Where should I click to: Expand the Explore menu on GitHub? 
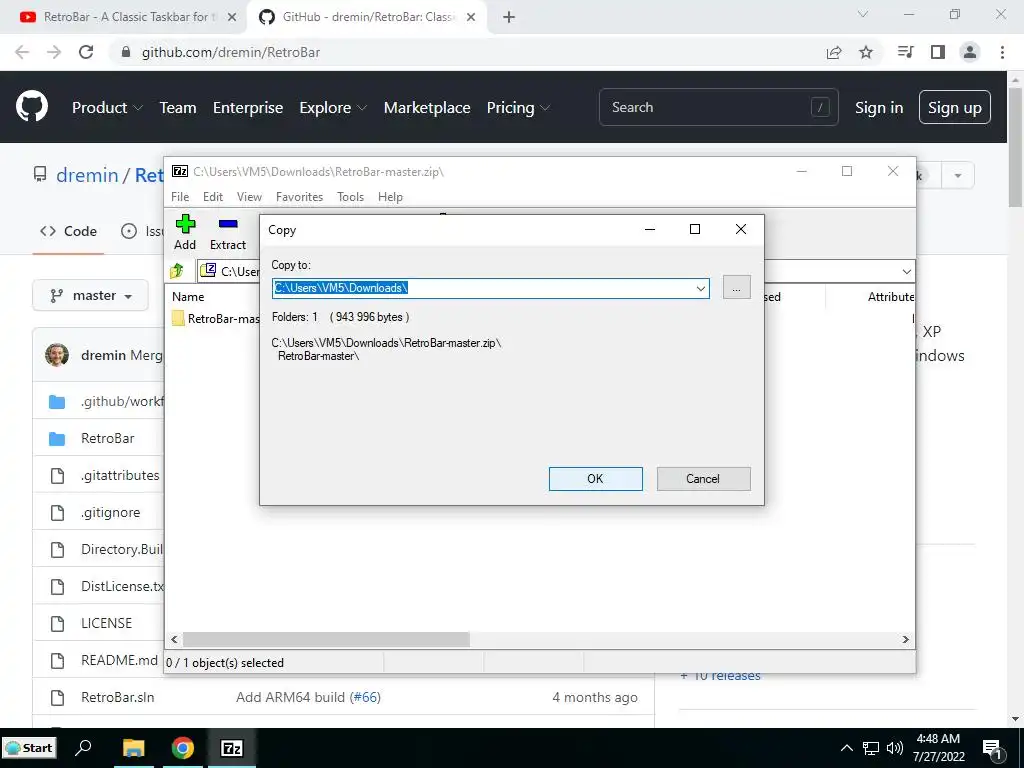[x=333, y=108]
